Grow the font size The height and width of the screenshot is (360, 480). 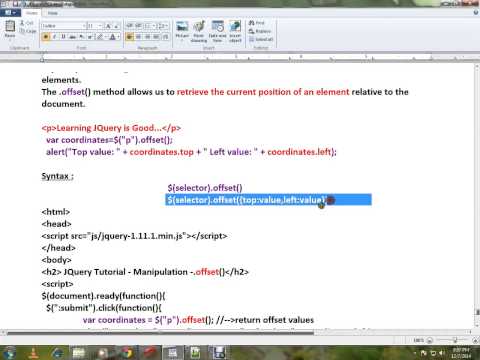click(x=108, y=26)
